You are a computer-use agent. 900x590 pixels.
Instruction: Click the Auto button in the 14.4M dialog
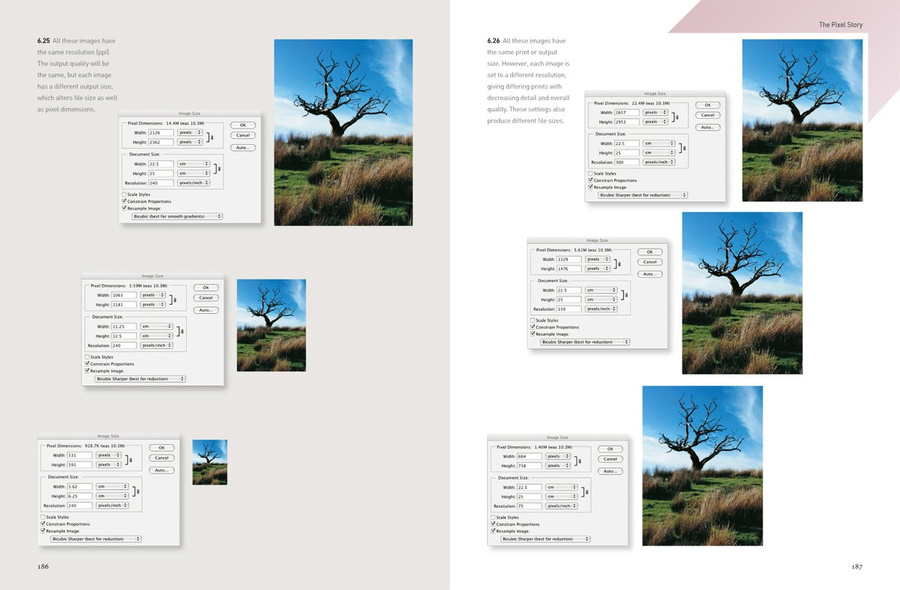242,147
